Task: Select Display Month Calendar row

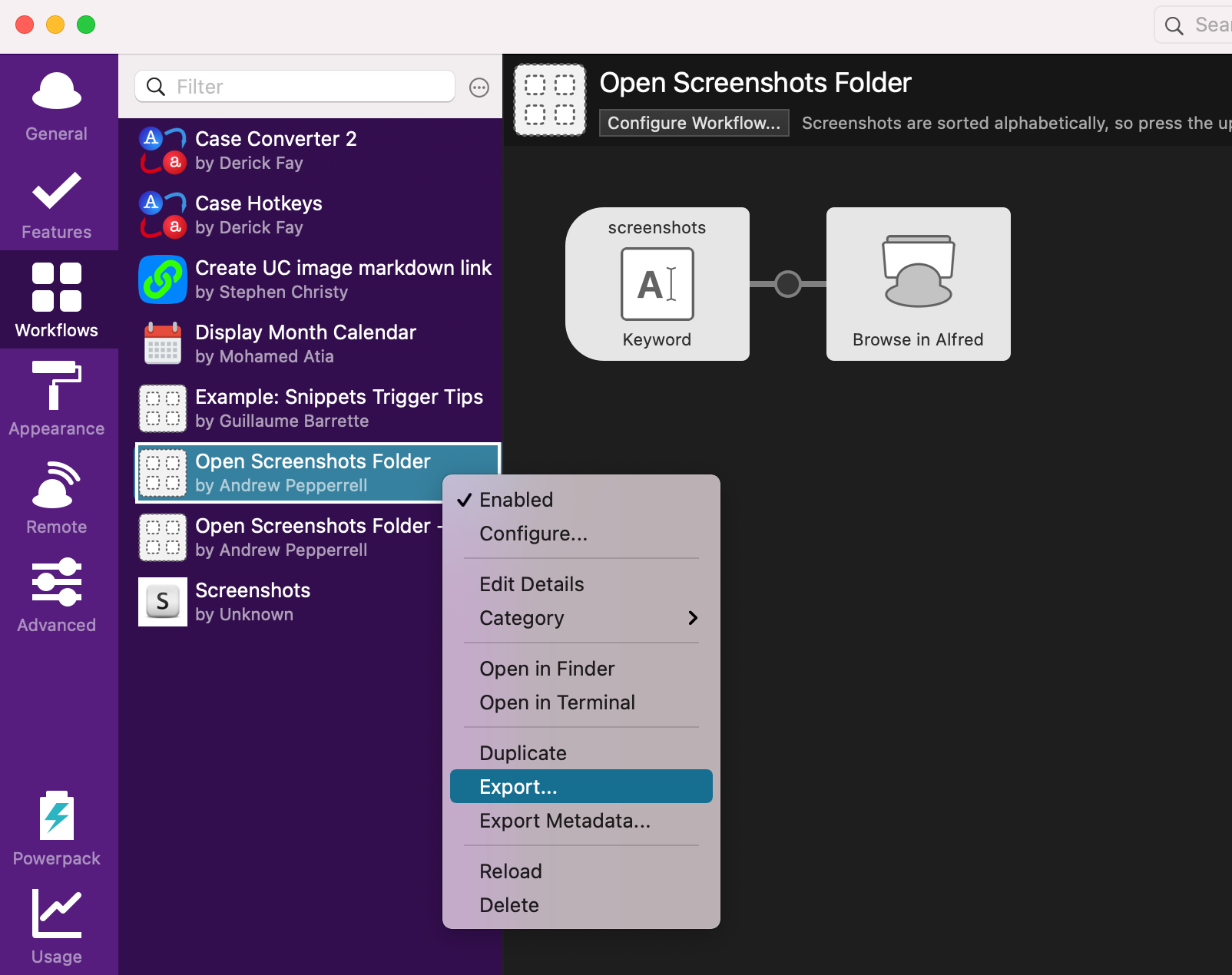Action: 318,344
